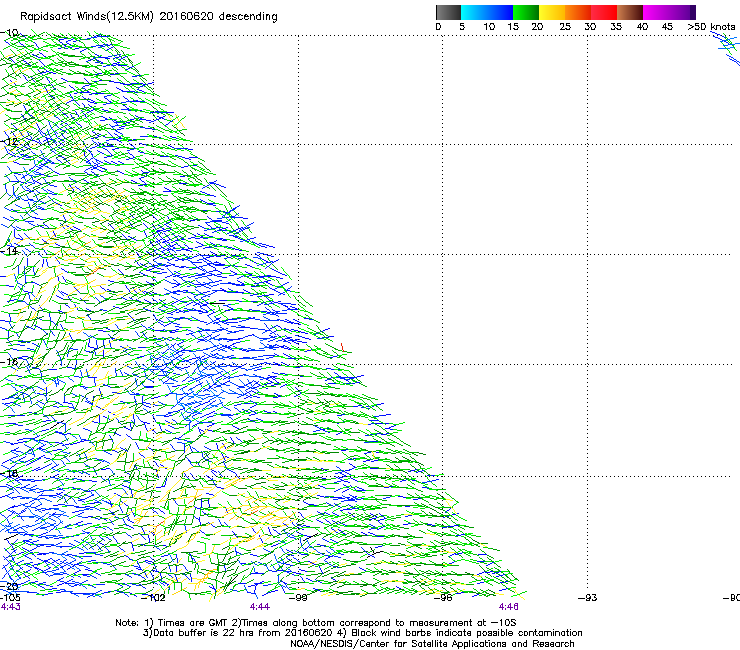This screenshot has width=740, height=650.
Task: Click the blue wind barbs in top-right corner
Action: pyautogui.click(x=726, y=48)
